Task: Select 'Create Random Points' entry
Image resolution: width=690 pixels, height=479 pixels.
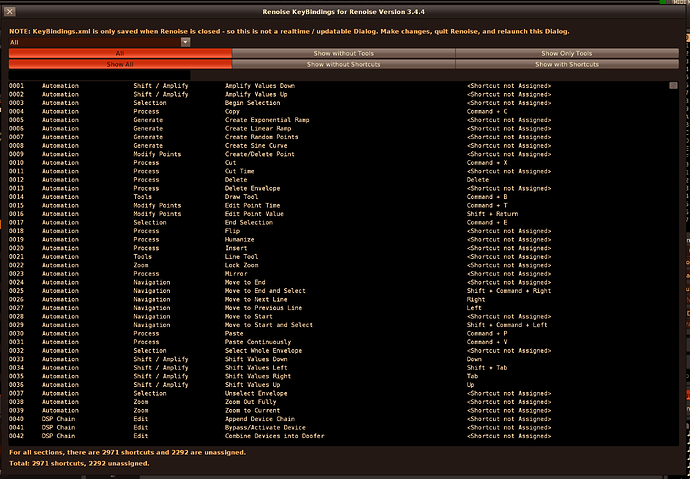Action: coord(261,137)
